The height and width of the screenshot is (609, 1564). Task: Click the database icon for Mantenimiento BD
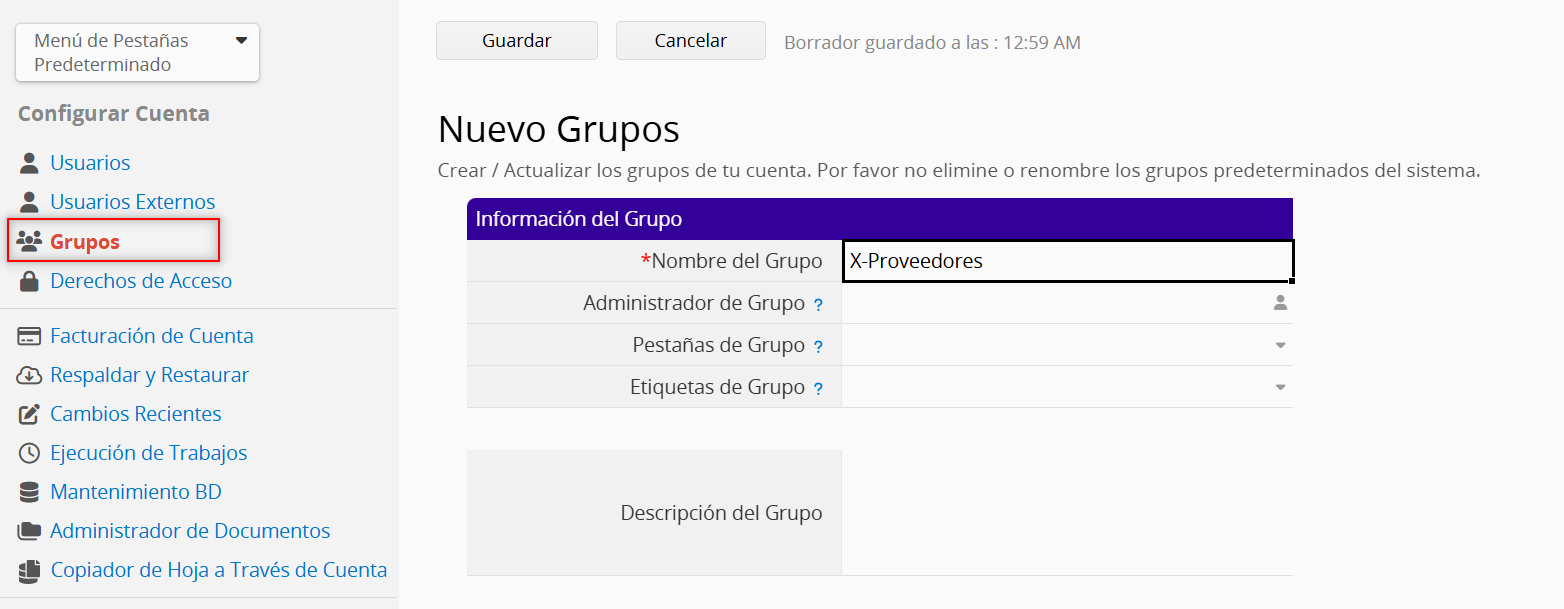coord(30,492)
